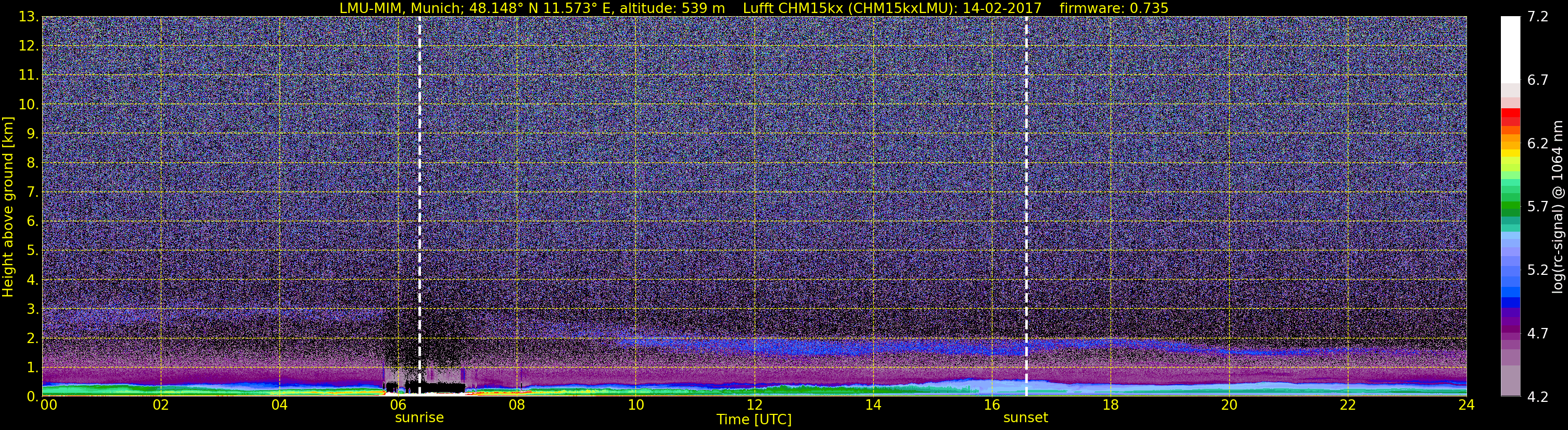
Task: Click the x-axis tick label '16'
Action: pyautogui.click(x=991, y=406)
